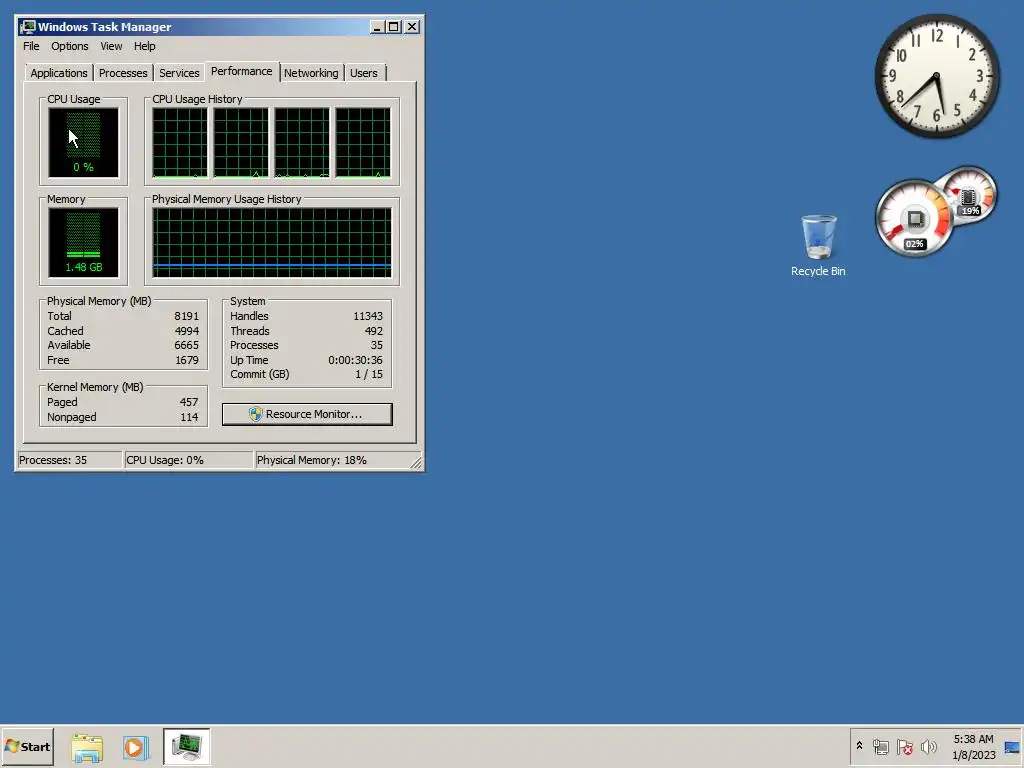The width and height of the screenshot is (1024, 768).
Task: Click the Show Desktop button at taskbar end
Action: pyautogui.click(x=1013, y=747)
